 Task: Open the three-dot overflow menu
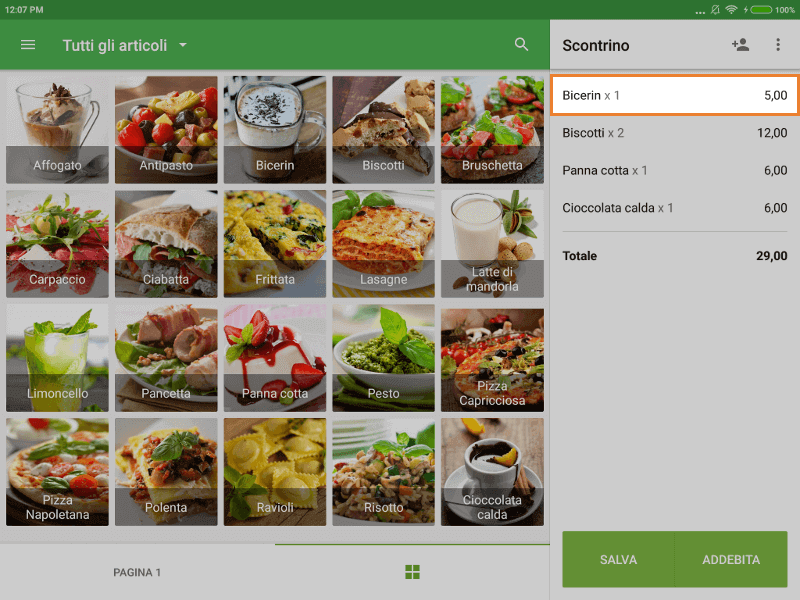[x=778, y=45]
